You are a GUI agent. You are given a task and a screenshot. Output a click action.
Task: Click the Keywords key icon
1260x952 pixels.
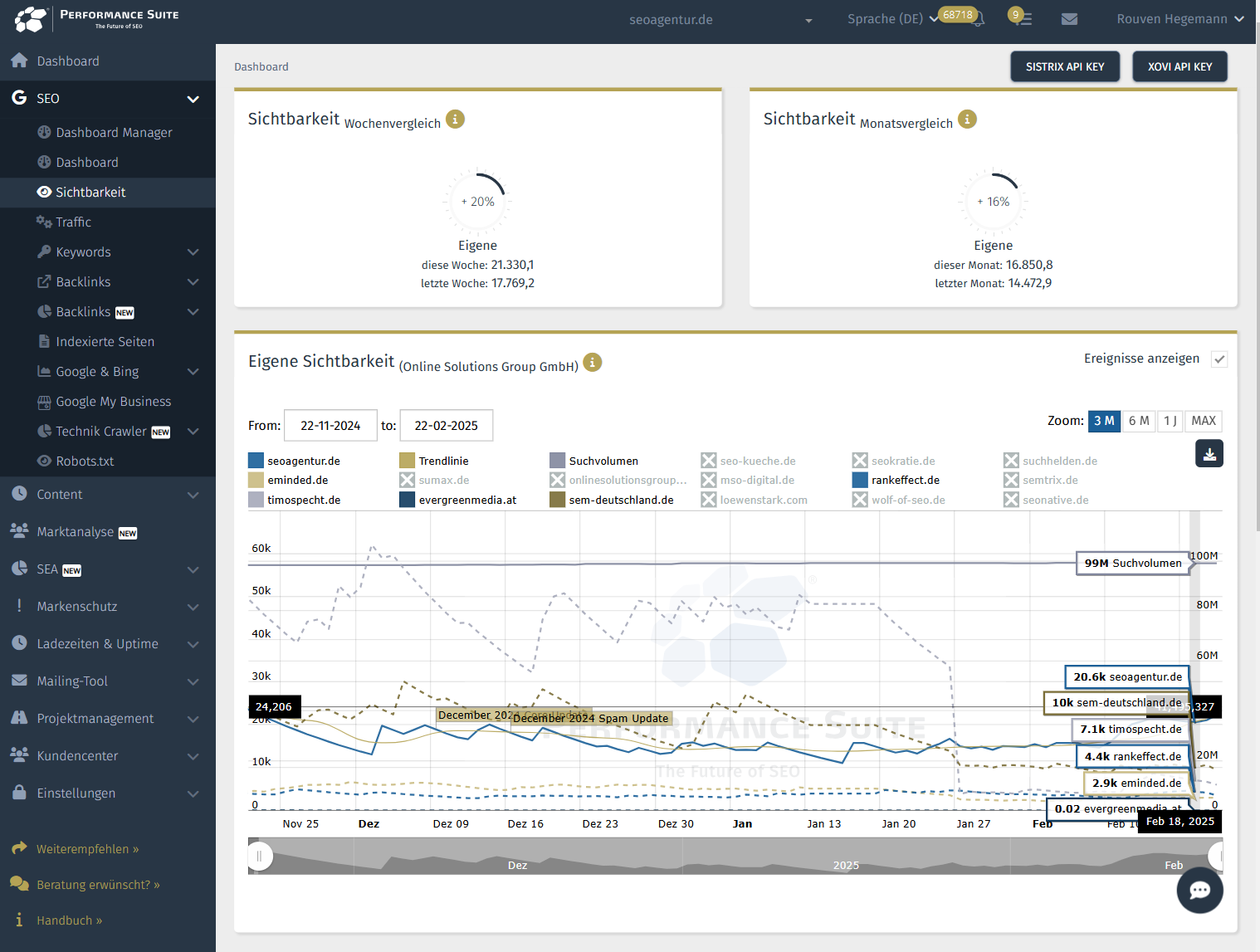(x=44, y=251)
